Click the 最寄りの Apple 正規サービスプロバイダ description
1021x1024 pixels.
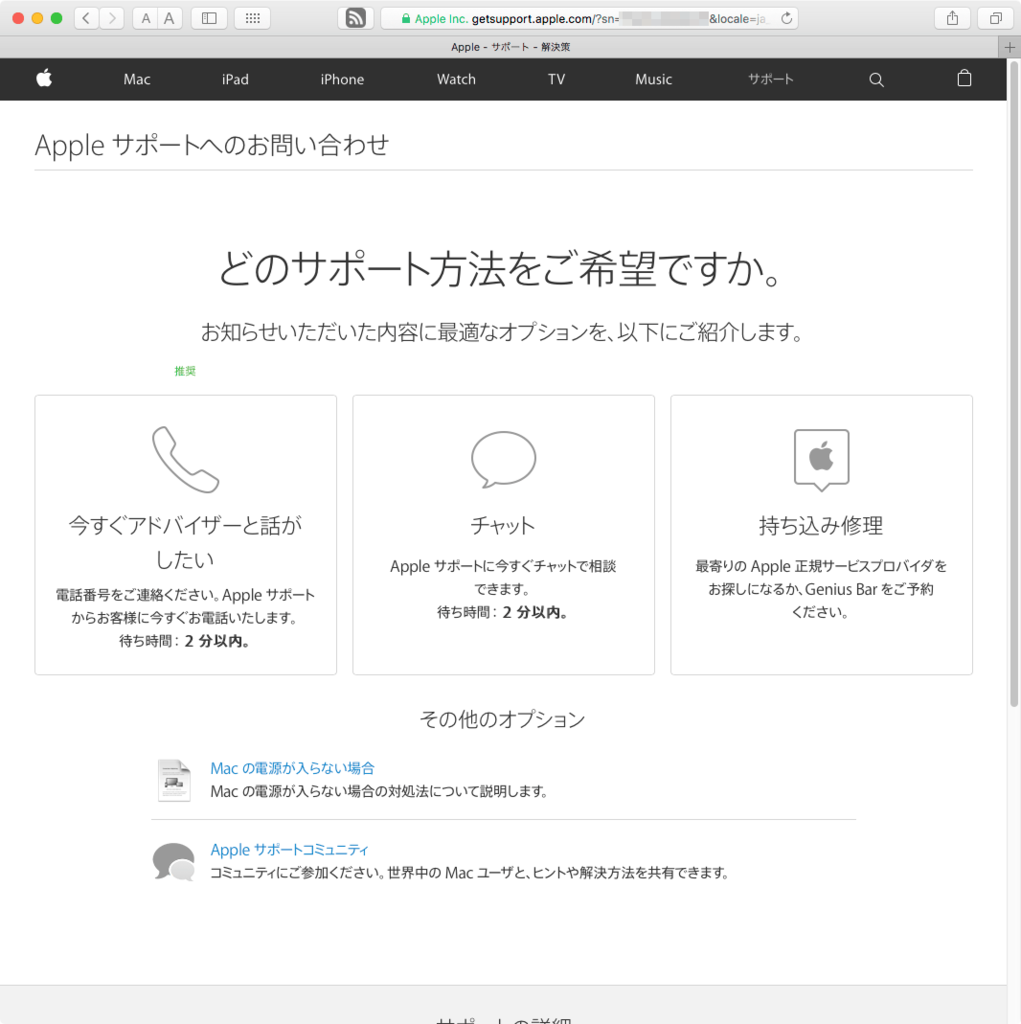point(821,588)
